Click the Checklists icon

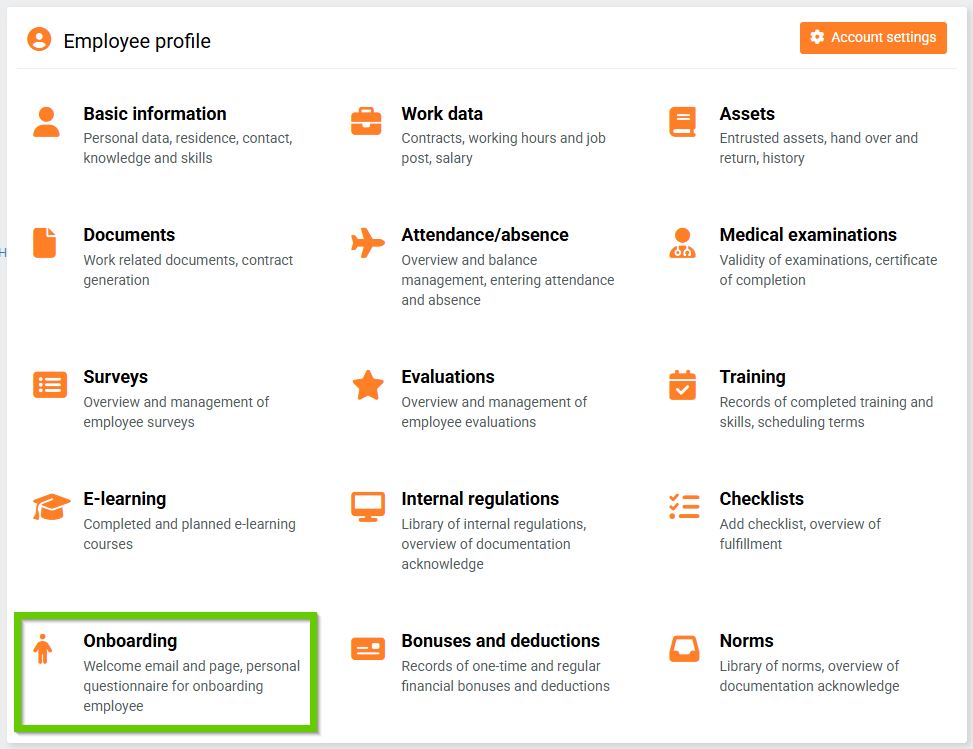684,507
